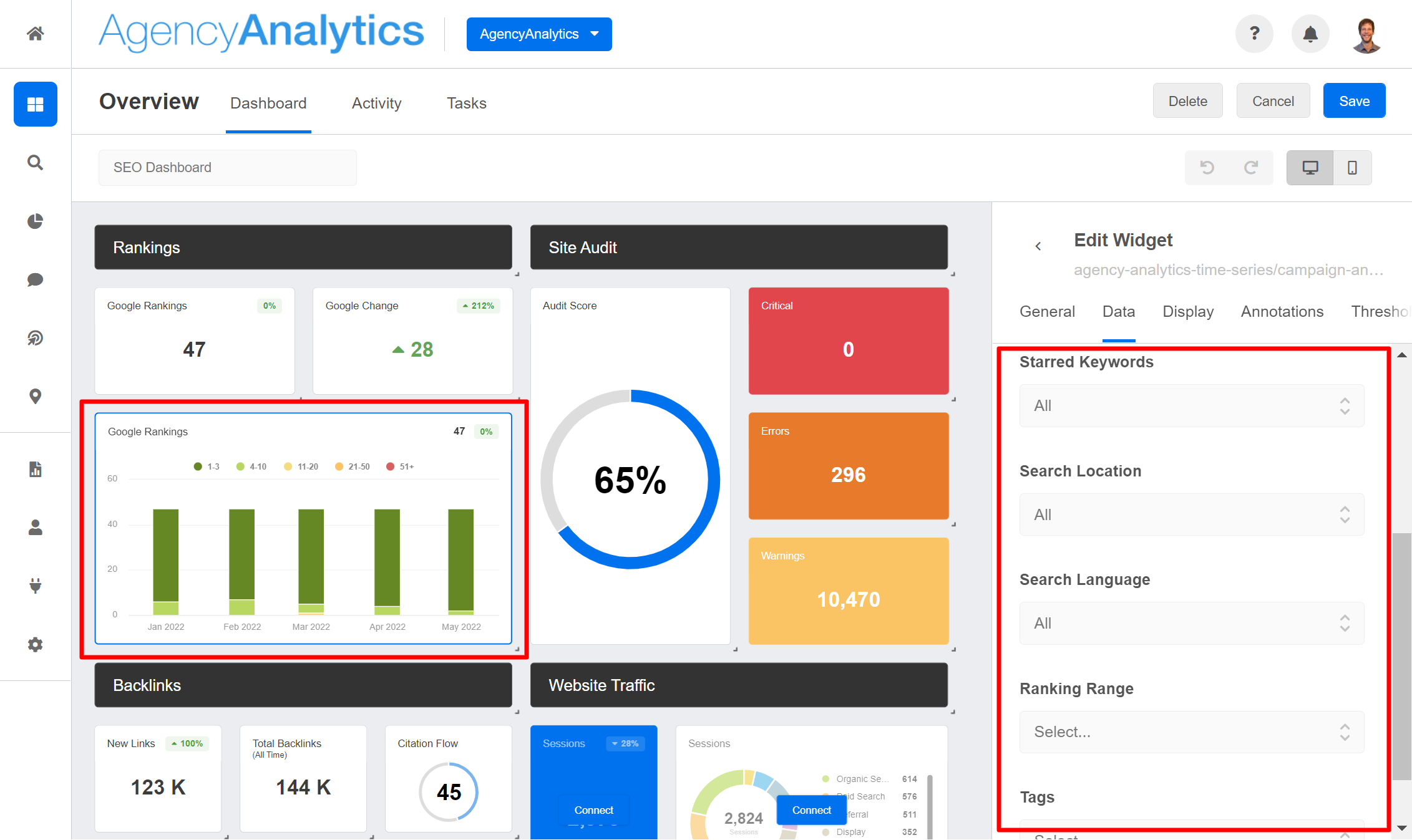Switch to mobile preview mode
Screen dimensions: 1412x840
tap(1351, 167)
